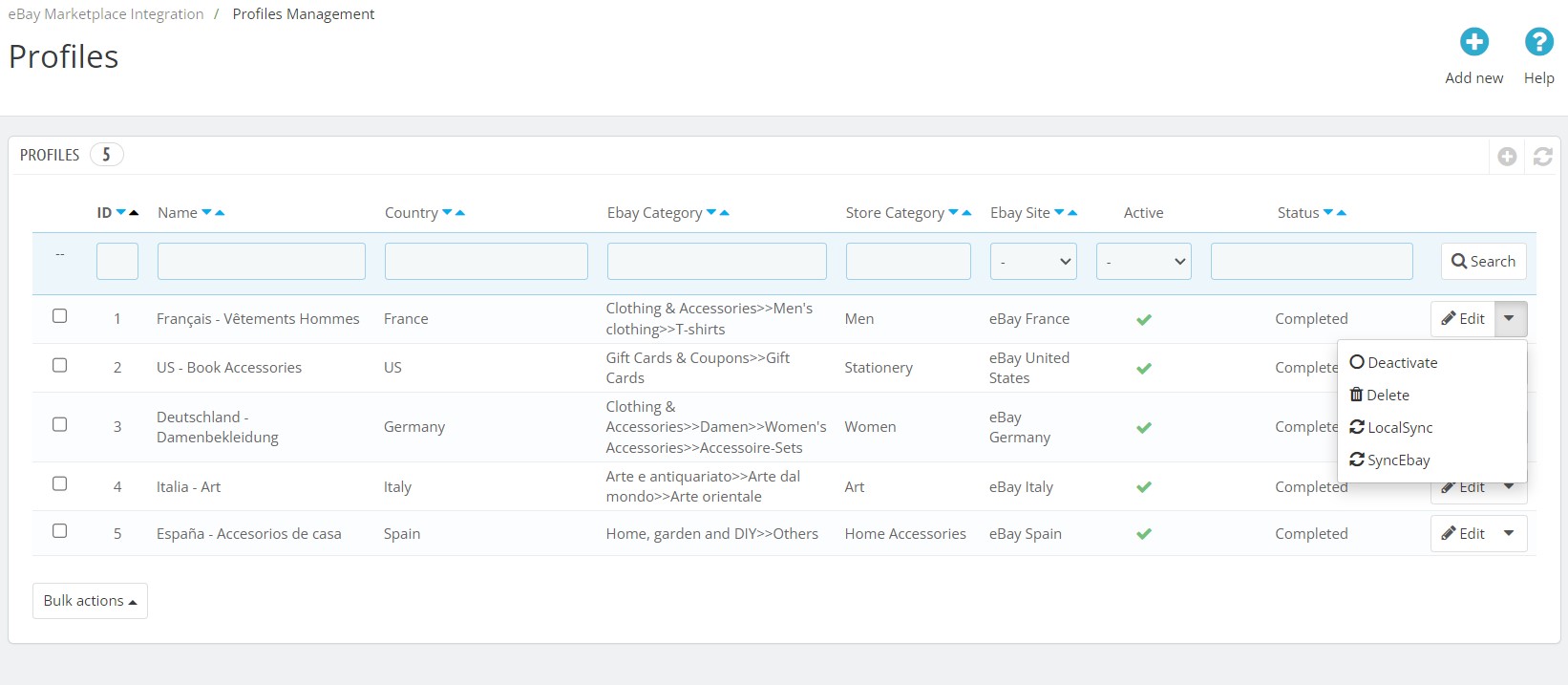Click the 'Arte e antiquariato' category cell
This screenshot has height=685, width=1568.
click(x=703, y=486)
